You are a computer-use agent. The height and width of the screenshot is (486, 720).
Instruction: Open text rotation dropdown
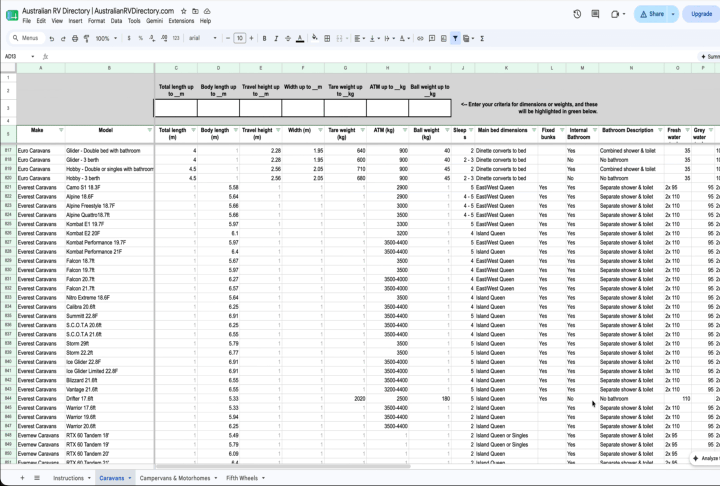click(404, 39)
